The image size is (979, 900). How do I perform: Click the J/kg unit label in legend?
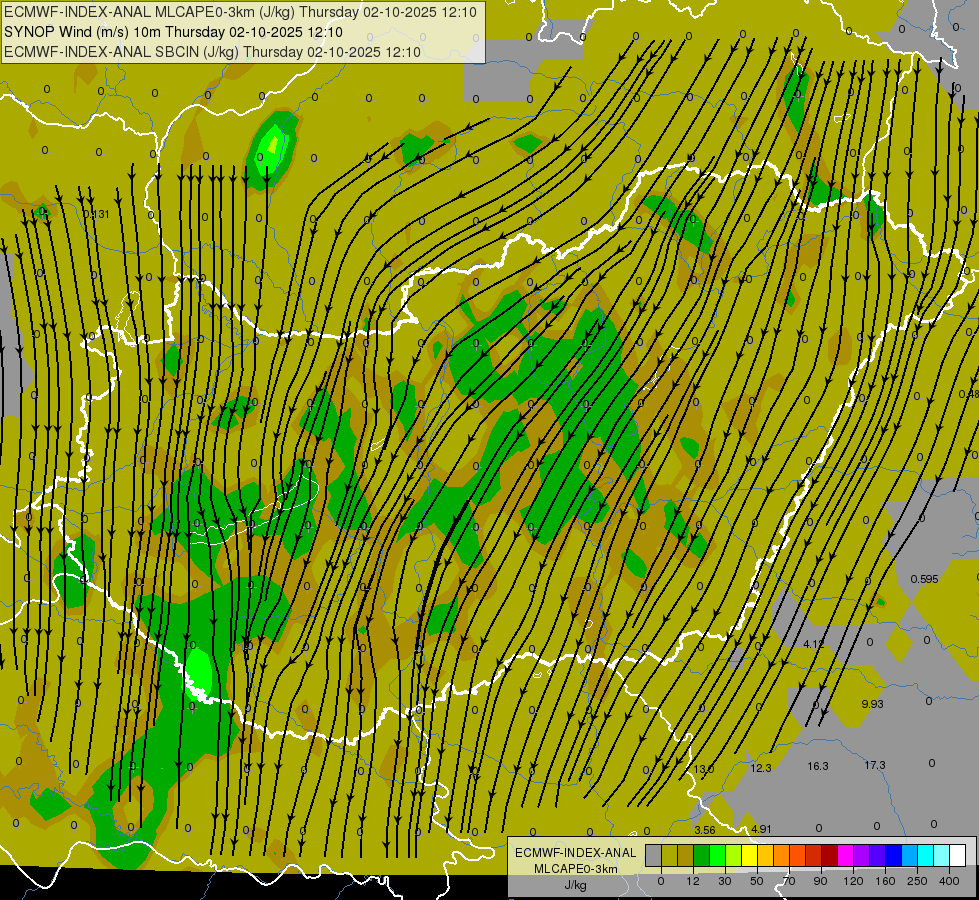pos(576,885)
